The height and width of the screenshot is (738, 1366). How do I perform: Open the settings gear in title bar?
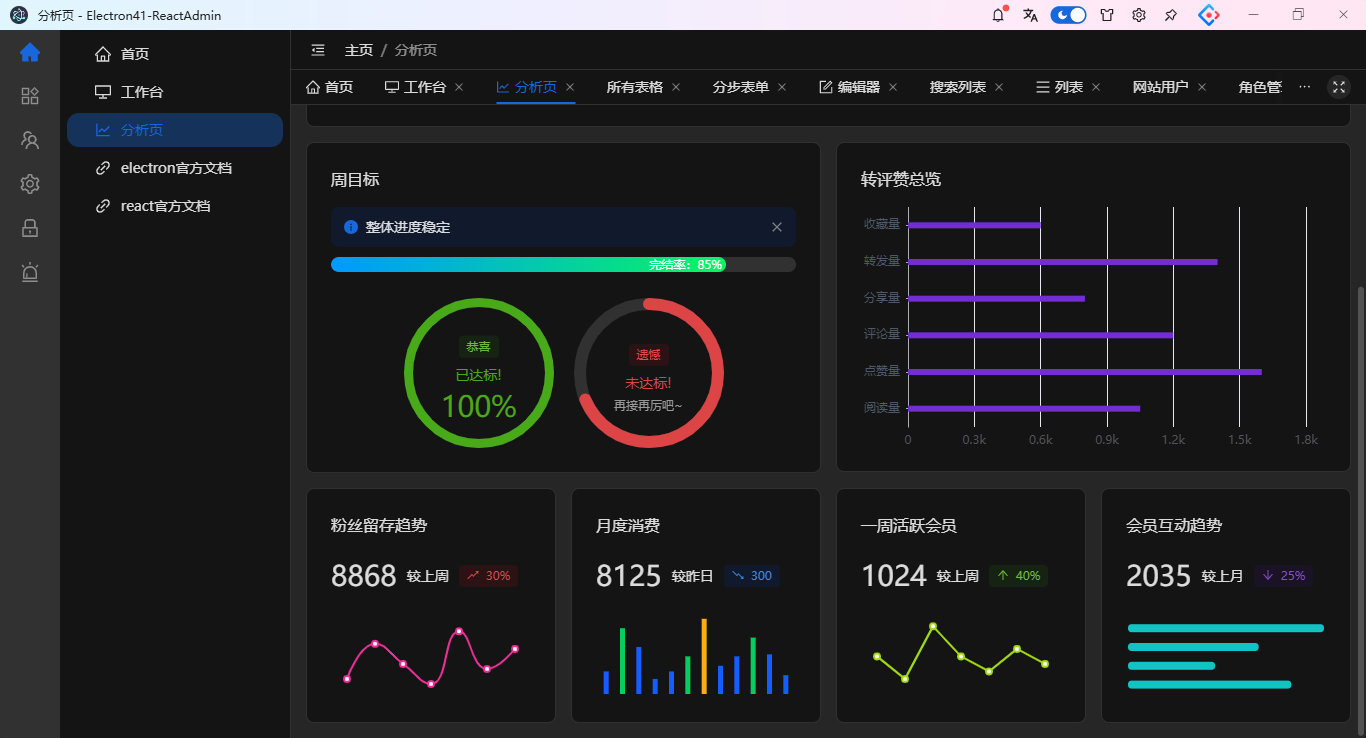(1138, 15)
